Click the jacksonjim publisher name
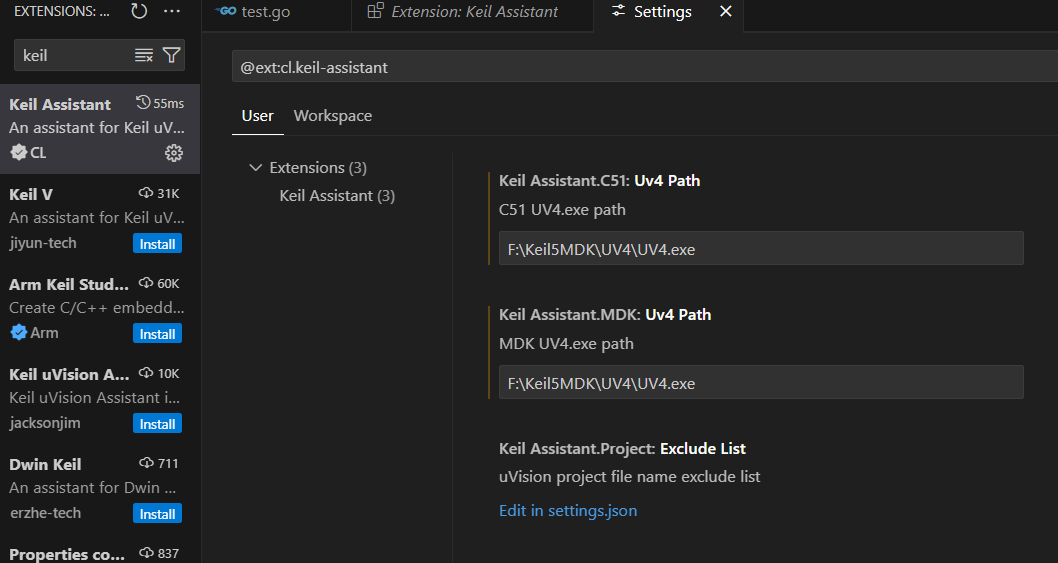The height and width of the screenshot is (563, 1058). [x=45, y=423]
